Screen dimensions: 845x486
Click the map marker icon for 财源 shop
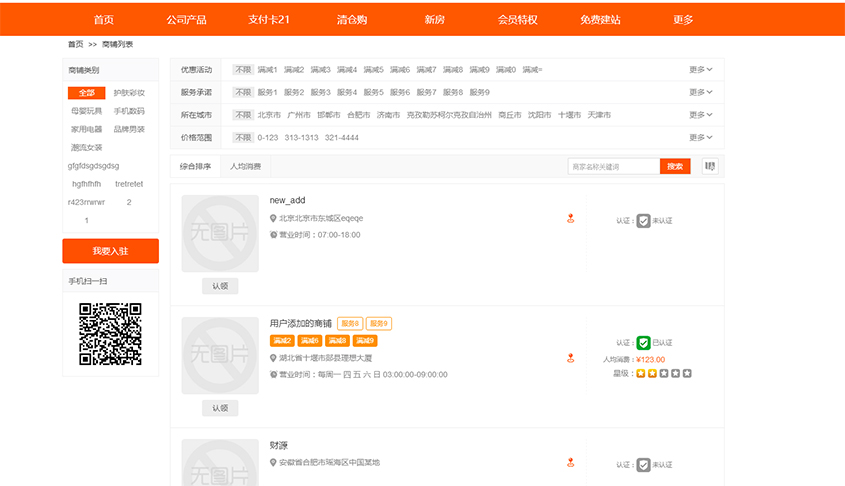[x=571, y=462]
